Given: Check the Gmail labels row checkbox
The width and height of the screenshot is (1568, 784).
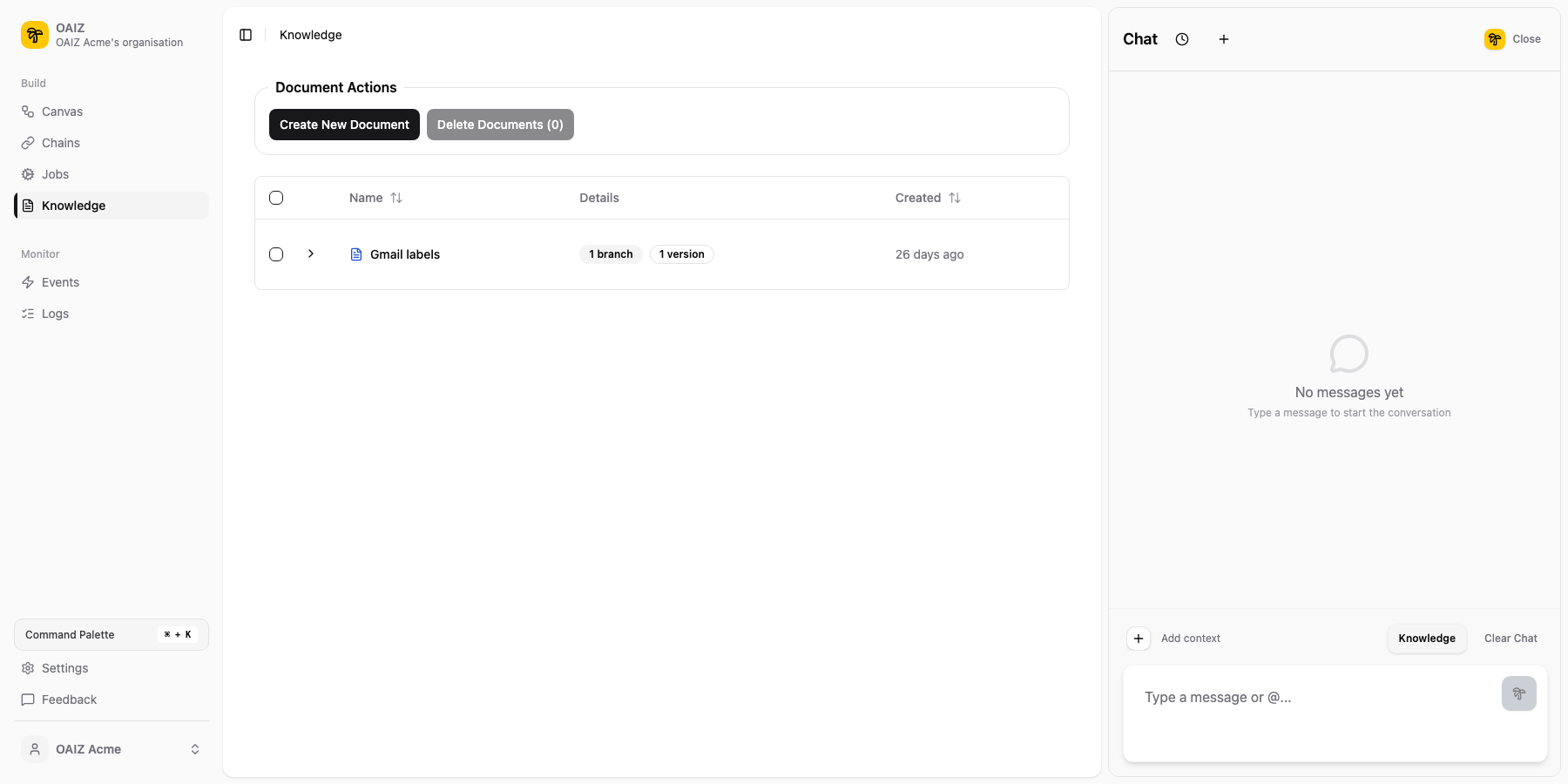Looking at the screenshot, I should click(276, 254).
